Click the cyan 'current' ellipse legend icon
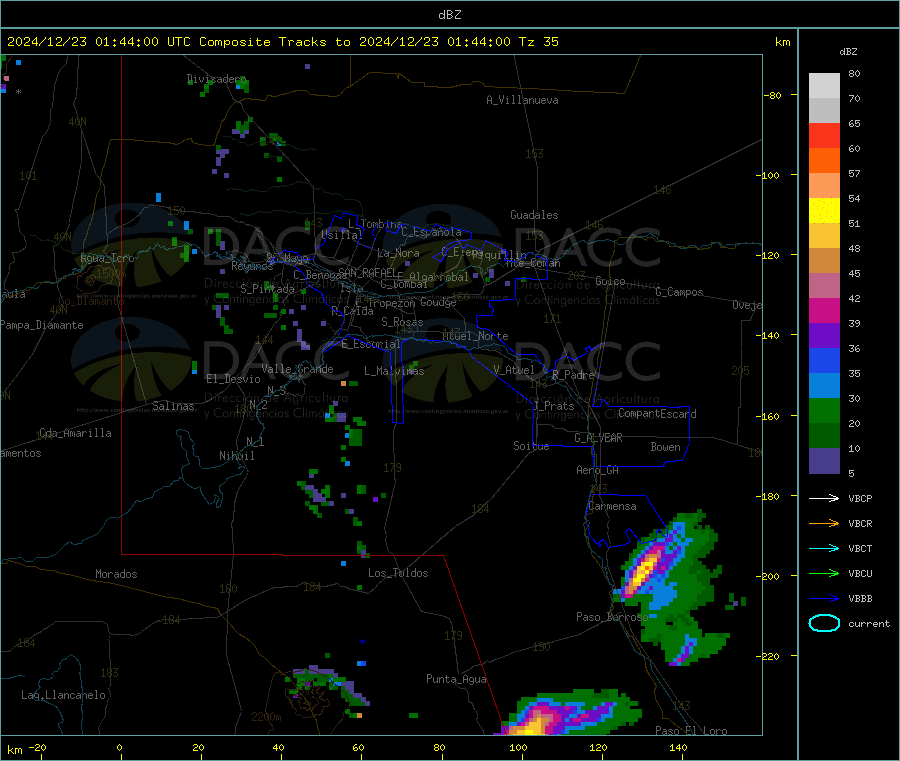900x761 pixels. pyautogui.click(x=824, y=623)
